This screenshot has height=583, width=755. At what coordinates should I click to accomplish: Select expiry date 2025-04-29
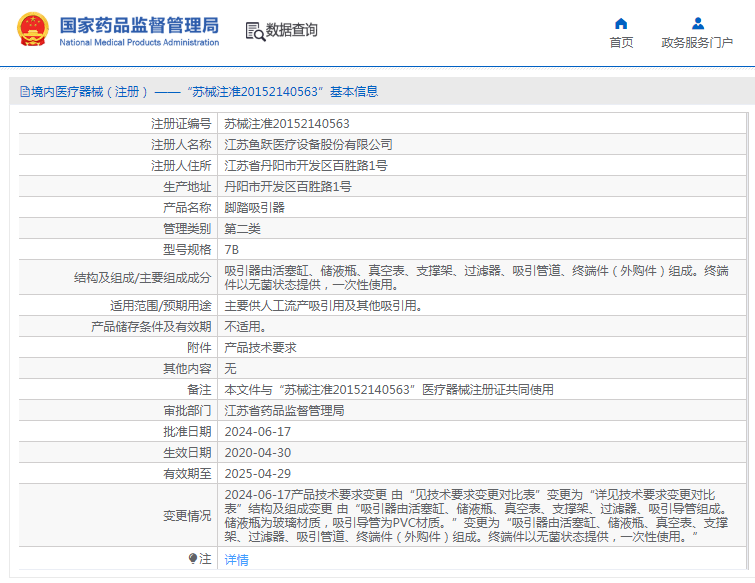pyautogui.click(x=258, y=474)
